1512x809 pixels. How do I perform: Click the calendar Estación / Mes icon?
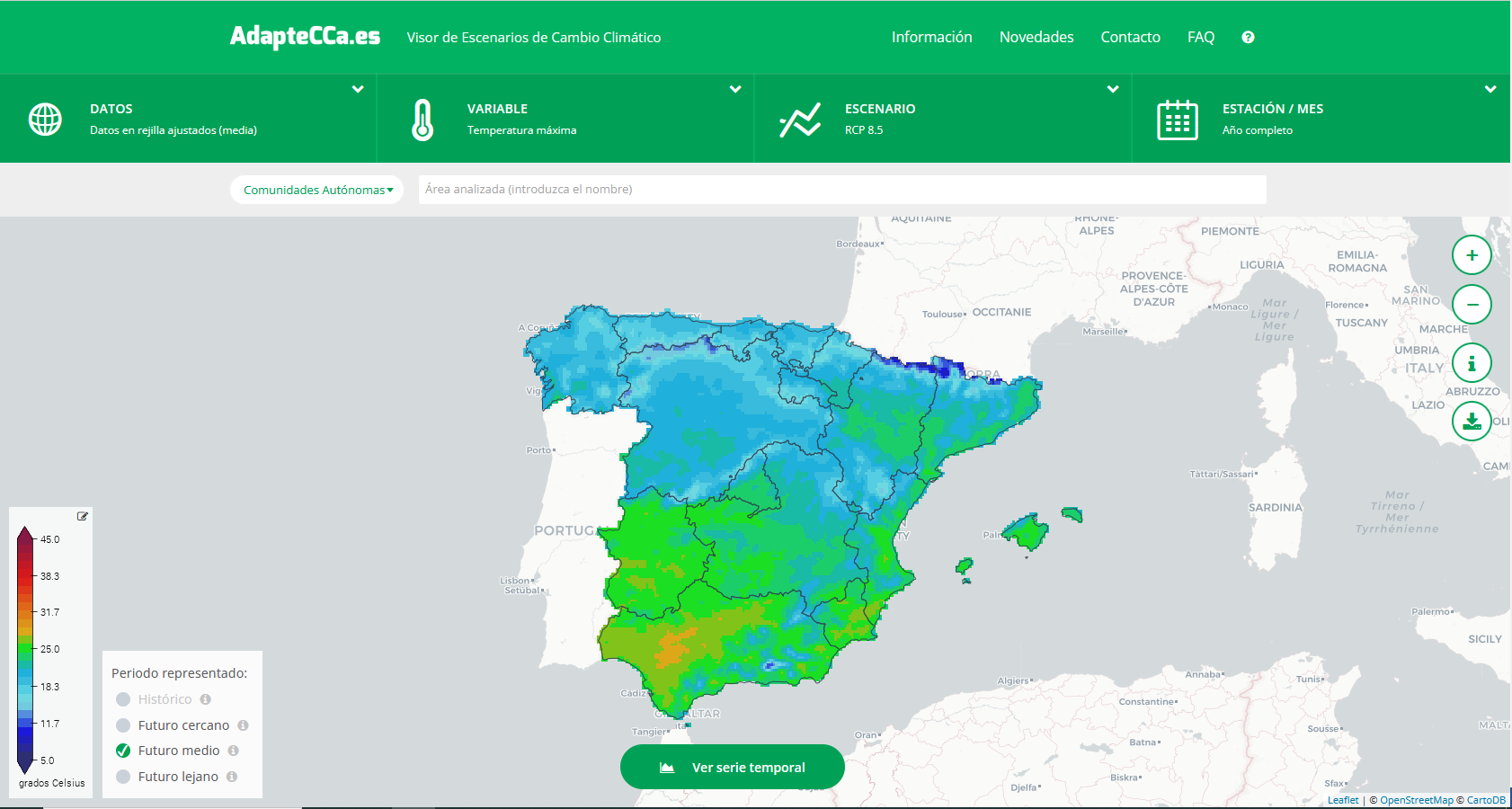[1178, 120]
